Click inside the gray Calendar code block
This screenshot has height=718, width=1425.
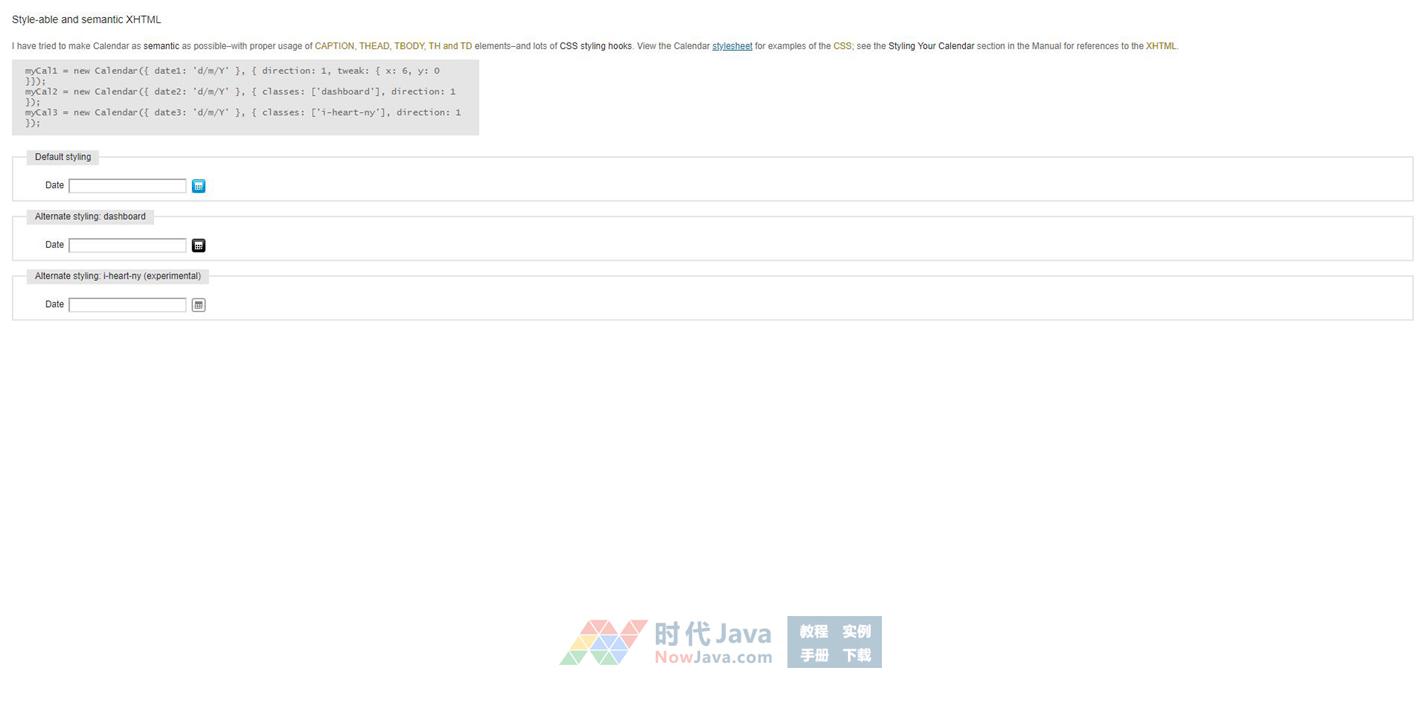(245, 97)
